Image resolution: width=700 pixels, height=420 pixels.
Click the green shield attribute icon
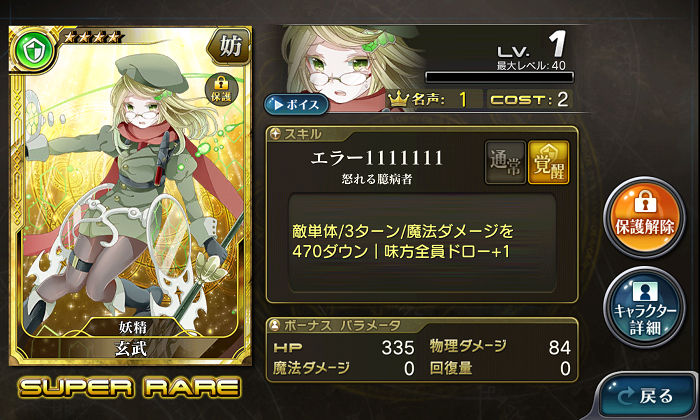point(32,52)
